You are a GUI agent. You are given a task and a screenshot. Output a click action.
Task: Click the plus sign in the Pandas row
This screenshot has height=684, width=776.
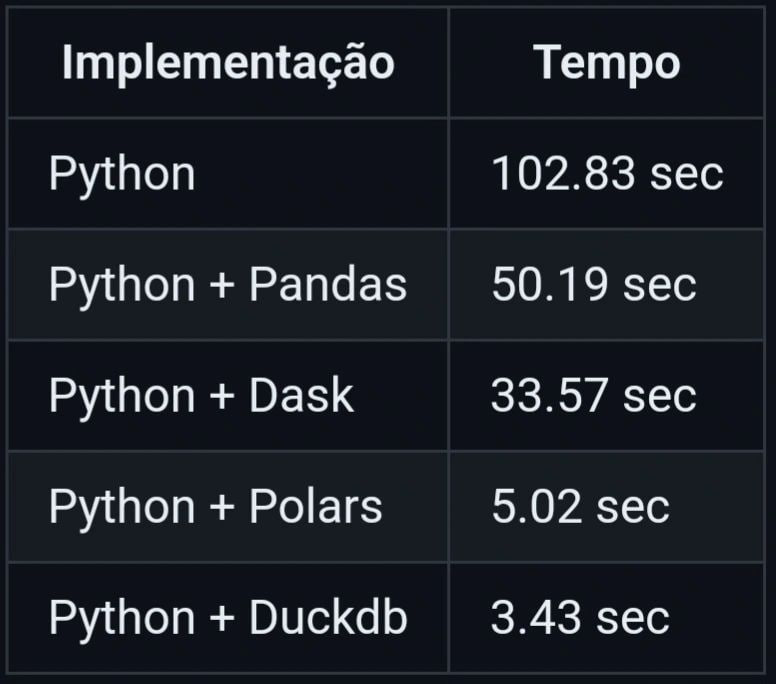[222, 287]
